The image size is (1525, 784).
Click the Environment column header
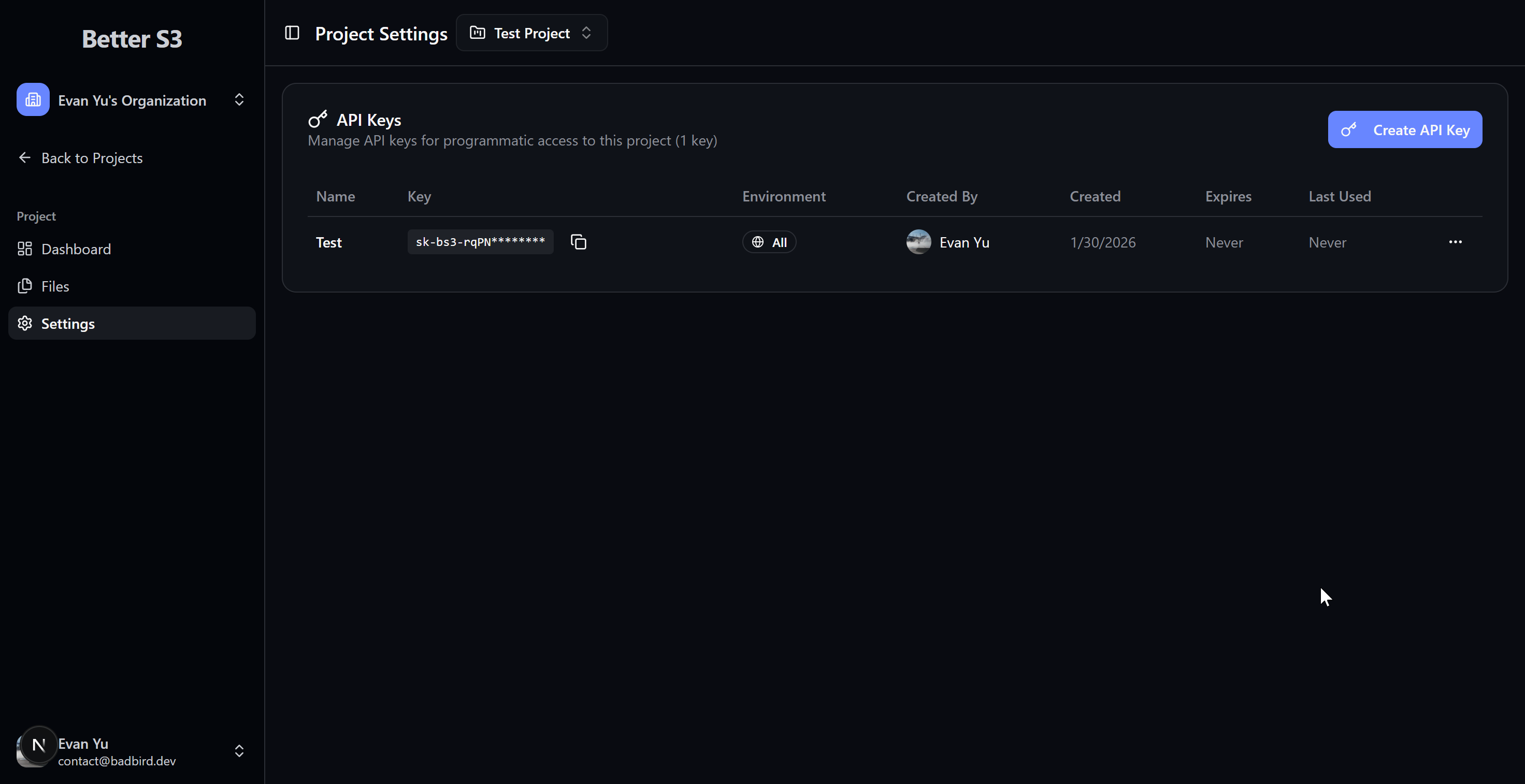tap(783, 196)
